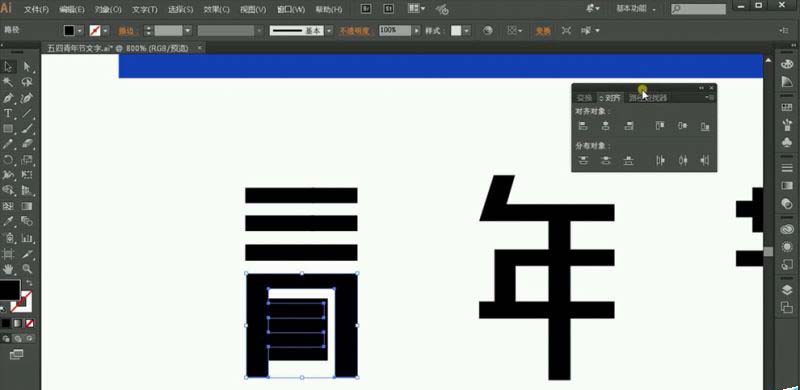Viewport: 800px width, 390px height.
Task: Select the Blend tool
Action: click(x=27, y=222)
